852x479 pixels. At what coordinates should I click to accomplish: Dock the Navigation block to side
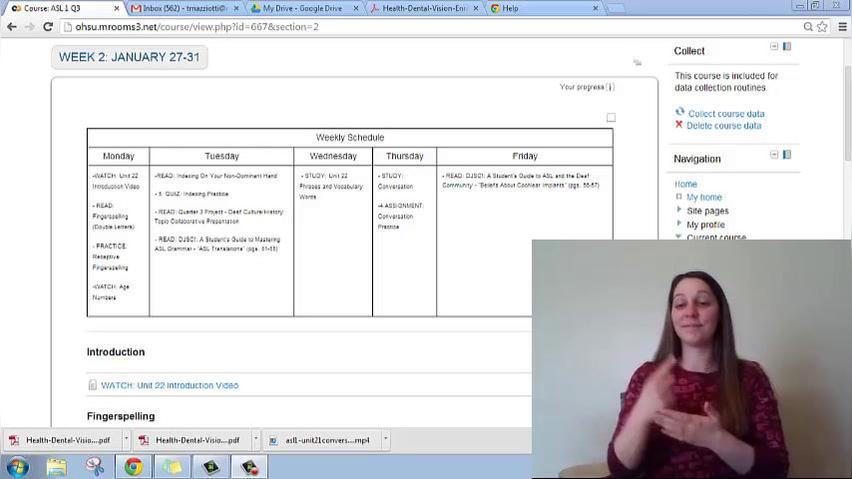click(787, 155)
